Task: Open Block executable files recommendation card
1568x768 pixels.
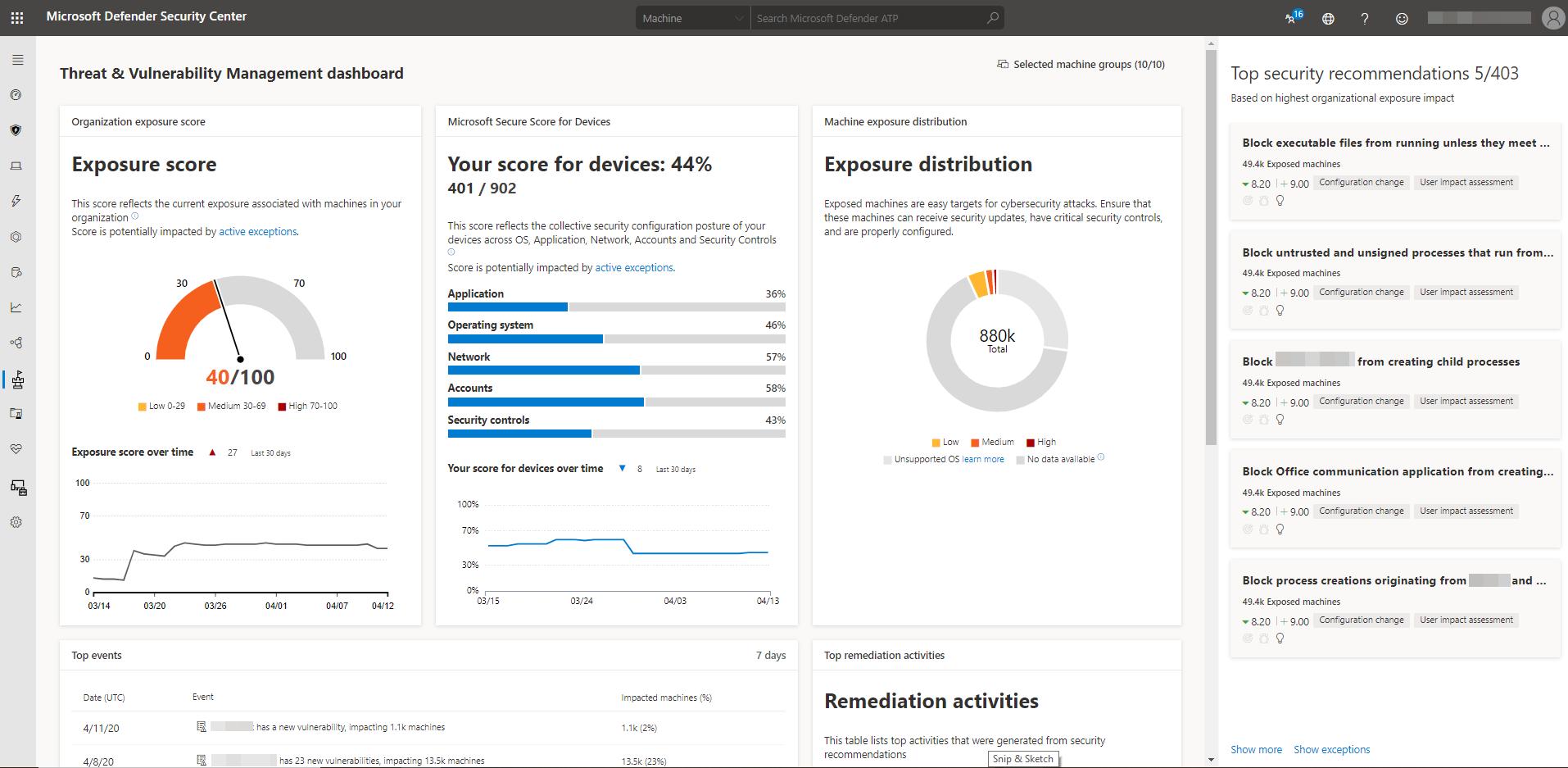Action: [x=1395, y=172]
